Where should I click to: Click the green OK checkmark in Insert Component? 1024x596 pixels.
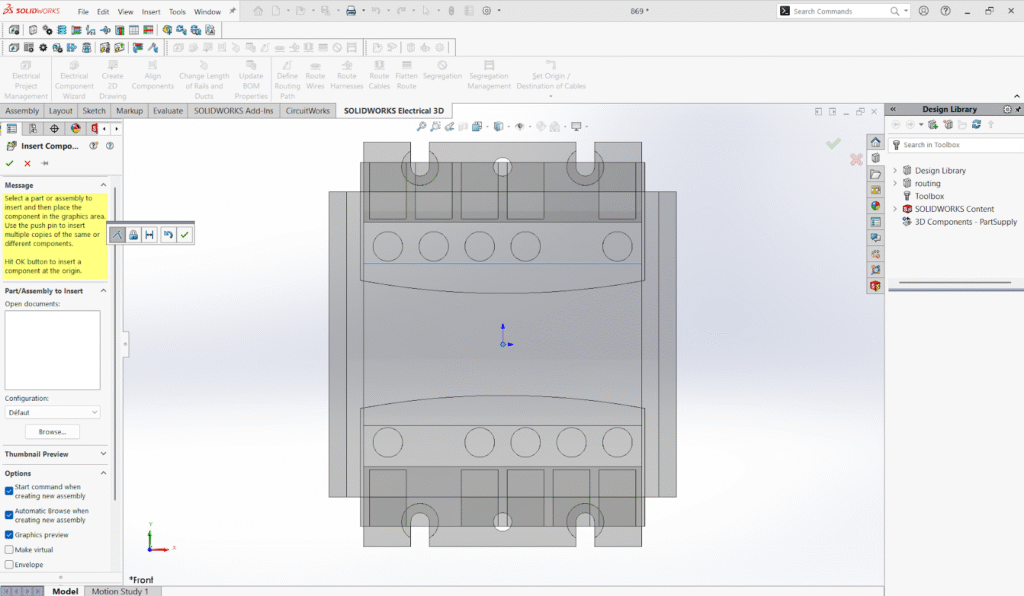10,163
